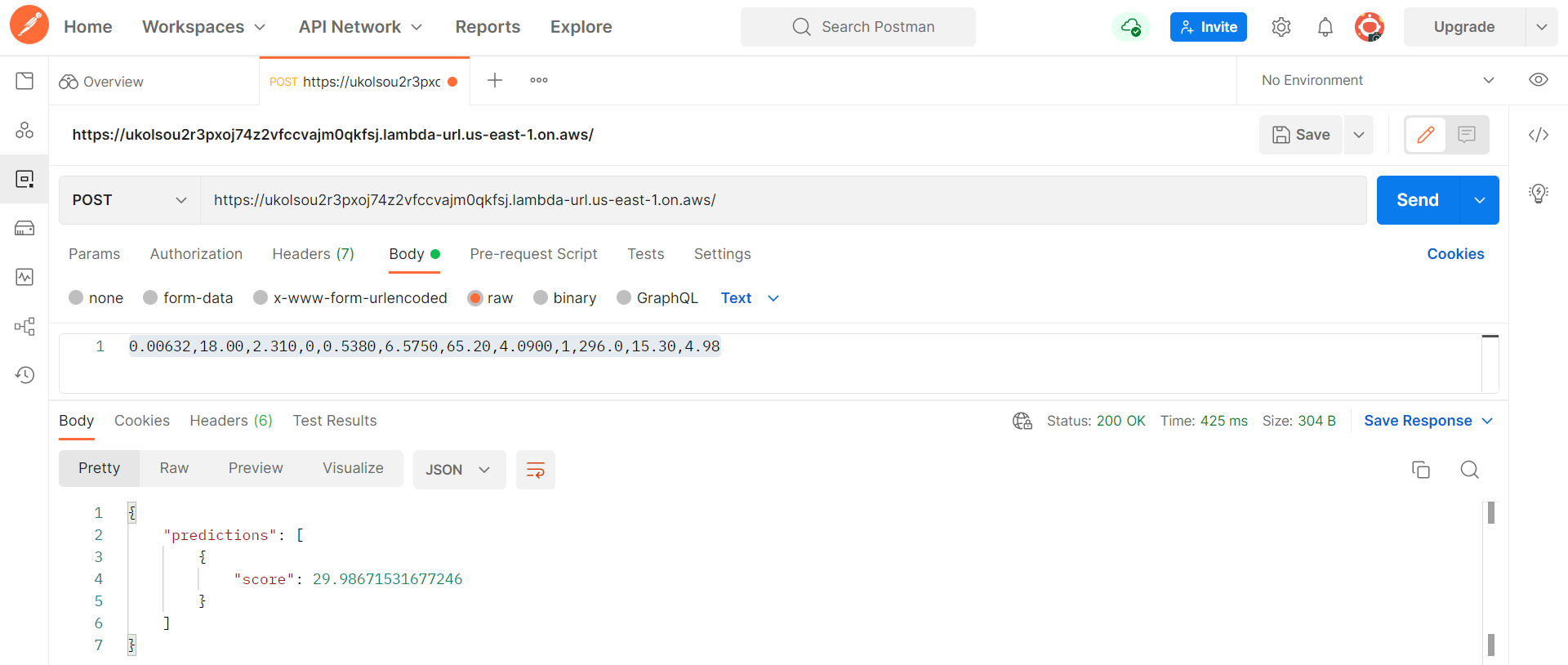The image size is (1568, 665).
Task: Change the POST method dropdown
Action: [130, 200]
